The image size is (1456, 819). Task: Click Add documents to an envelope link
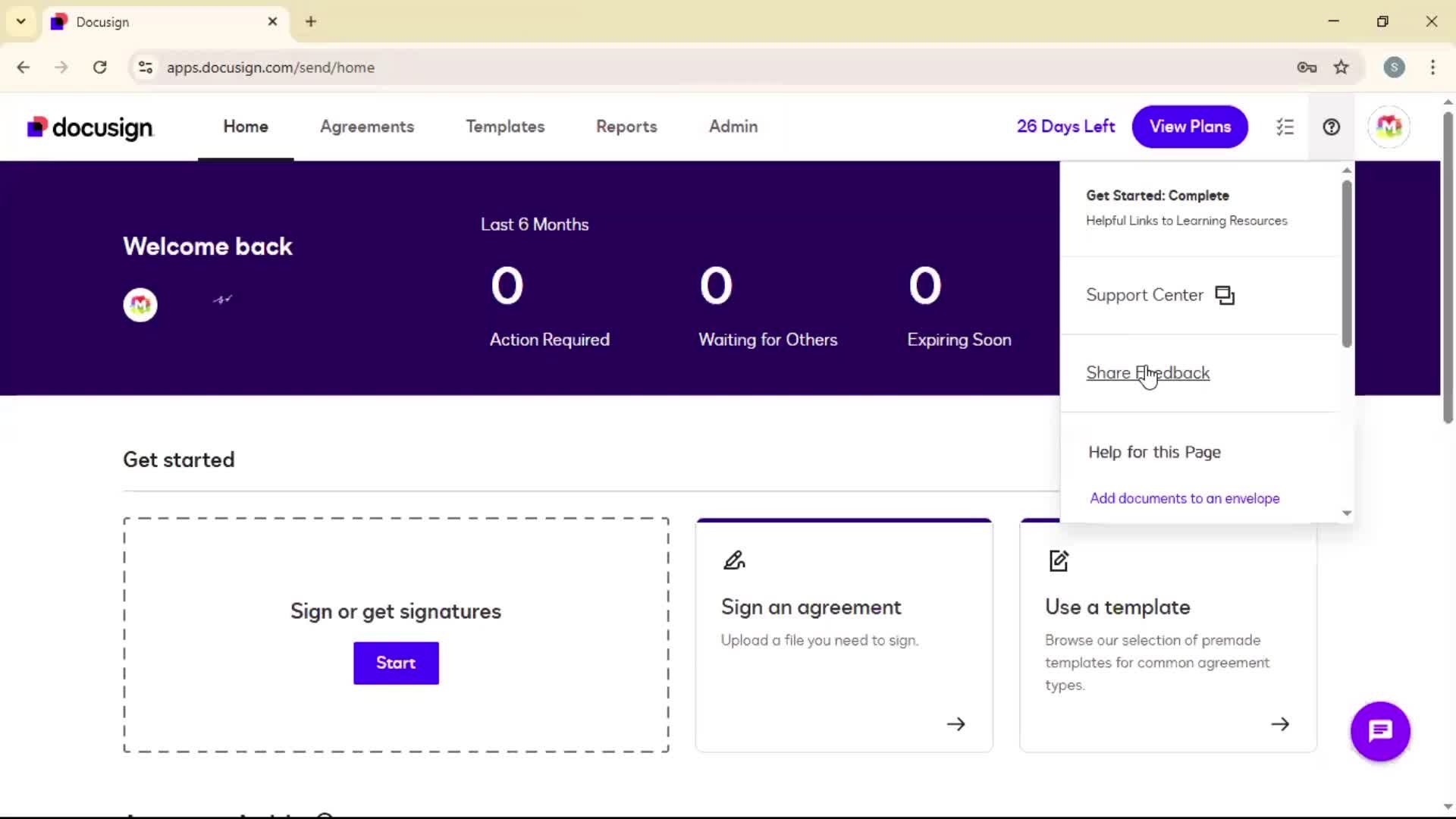click(1185, 498)
